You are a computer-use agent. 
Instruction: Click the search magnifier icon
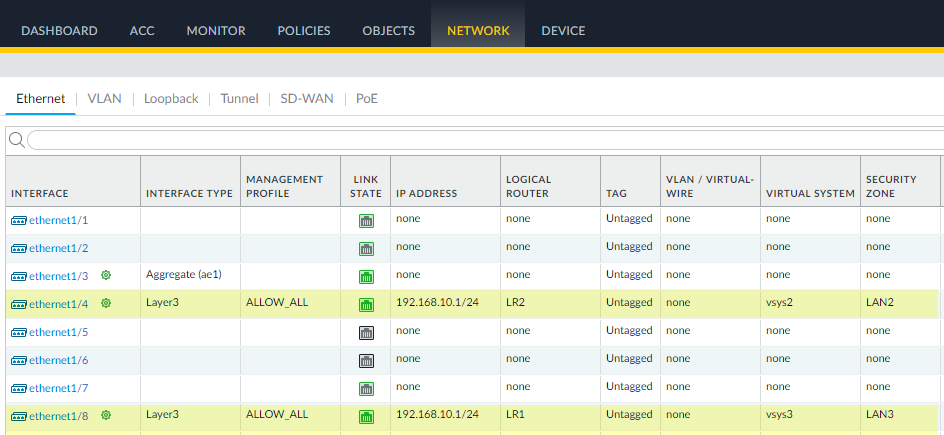16,140
